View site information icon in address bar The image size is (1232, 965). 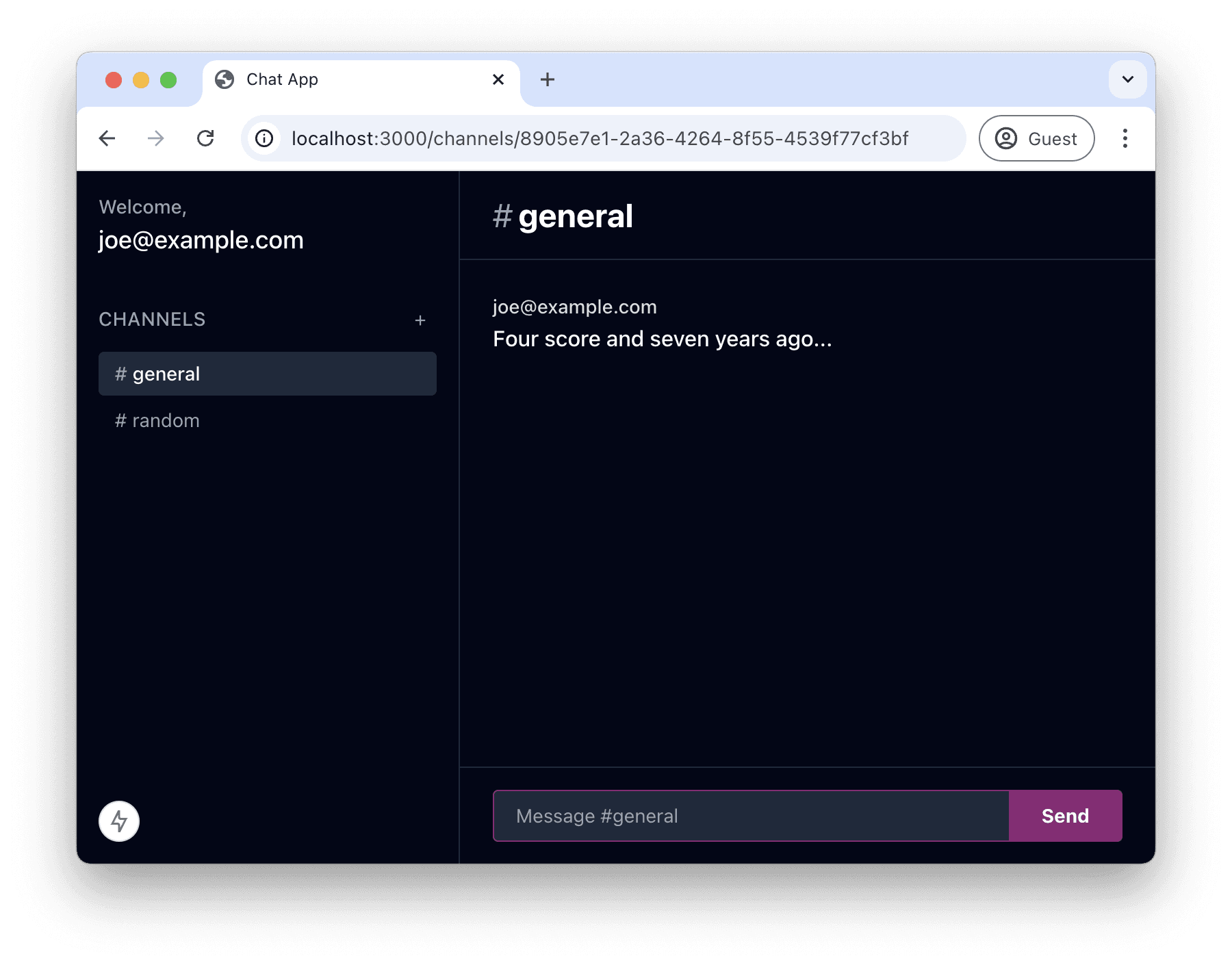tap(264, 139)
